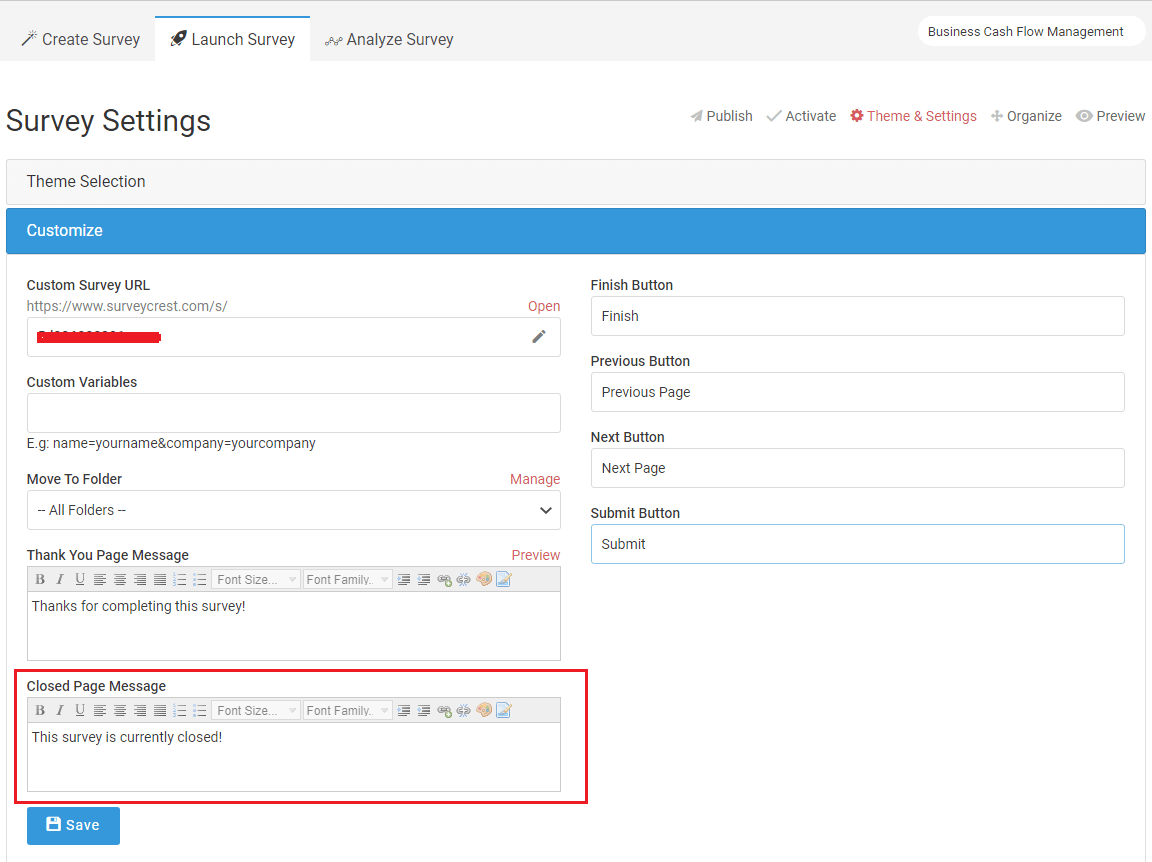Viewport: 1152px width, 862px height.
Task: Switch to Analyze Survey tab
Action: (x=389, y=39)
